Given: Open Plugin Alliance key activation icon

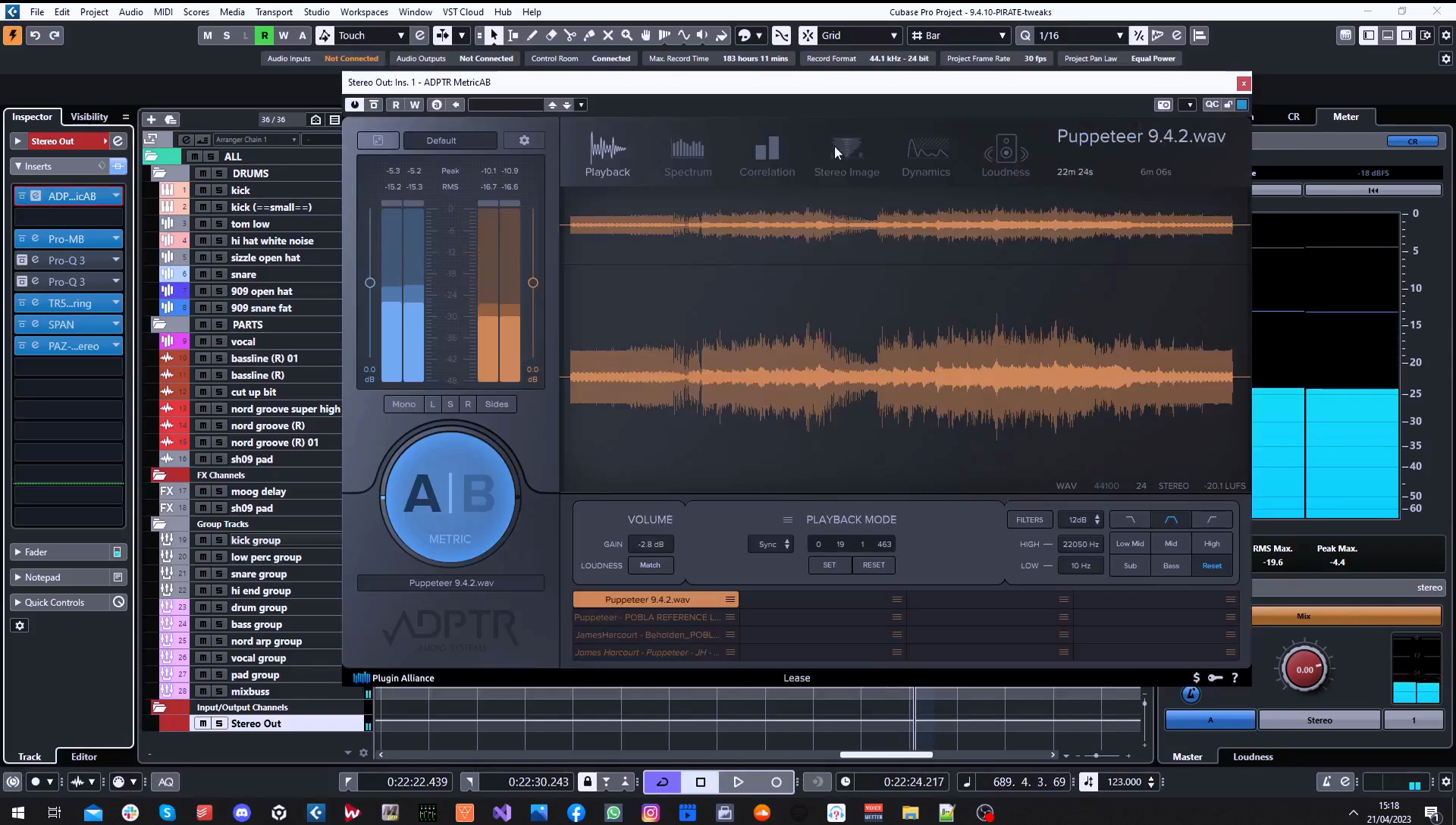Looking at the screenshot, I should (x=1215, y=678).
